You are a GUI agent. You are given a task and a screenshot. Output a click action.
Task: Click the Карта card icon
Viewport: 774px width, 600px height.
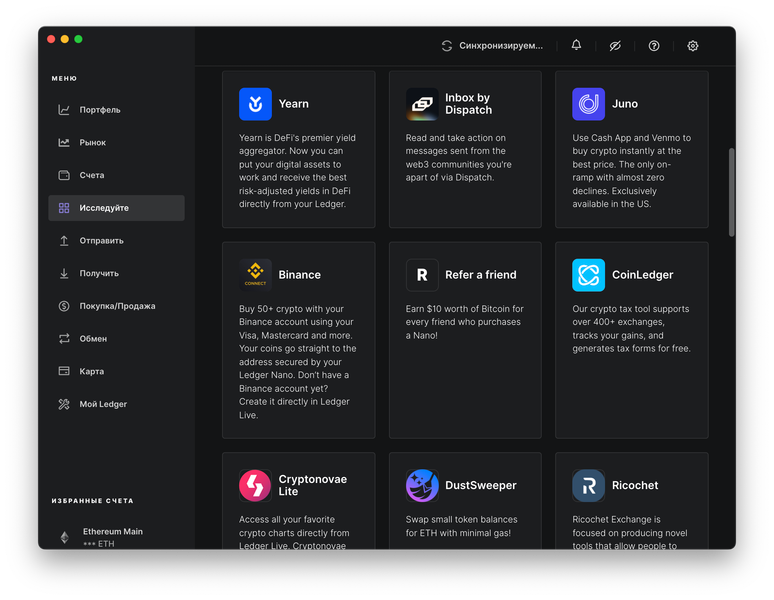click(x=64, y=371)
